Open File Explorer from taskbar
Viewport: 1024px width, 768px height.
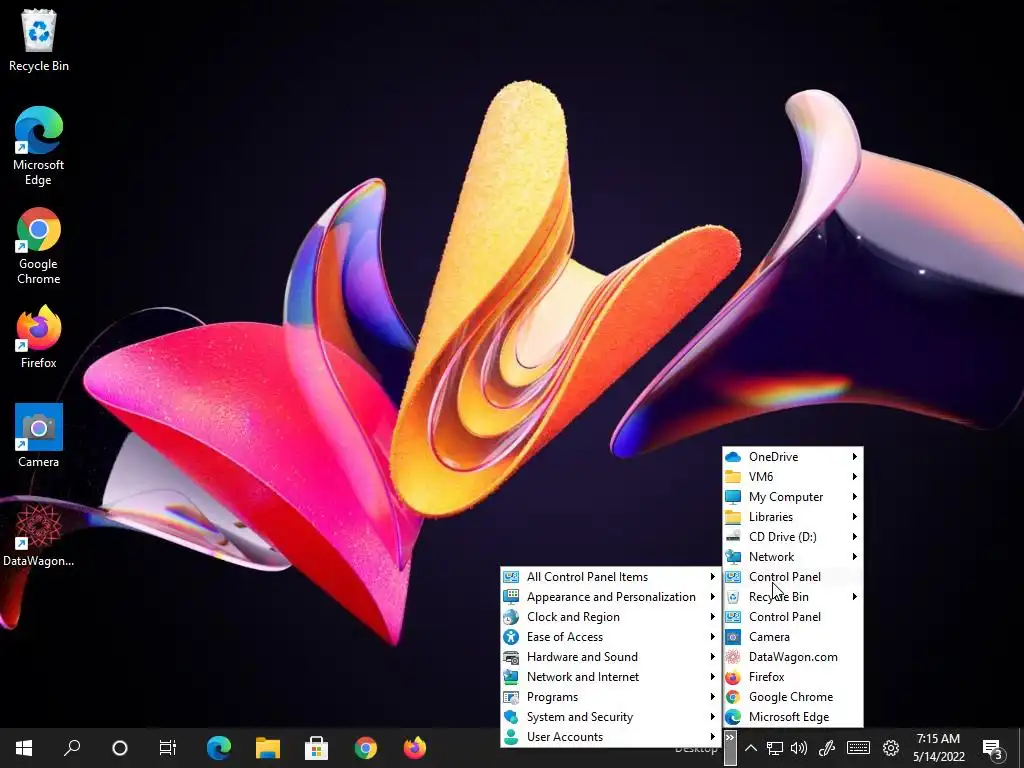click(268, 748)
